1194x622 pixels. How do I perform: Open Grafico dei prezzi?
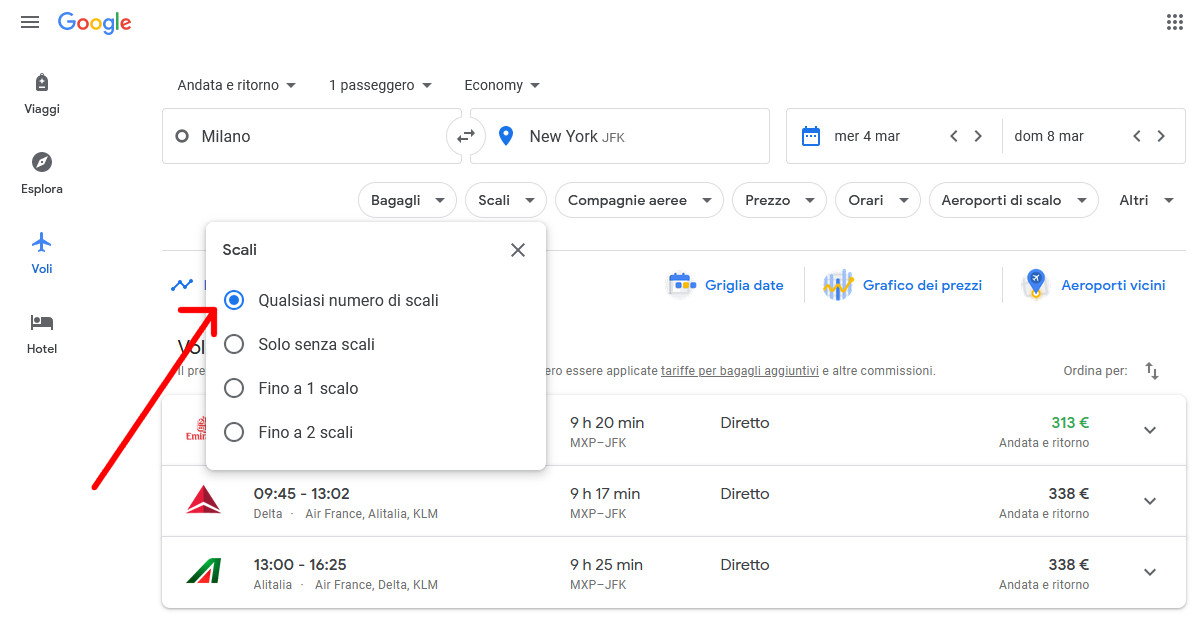(x=902, y=285)
